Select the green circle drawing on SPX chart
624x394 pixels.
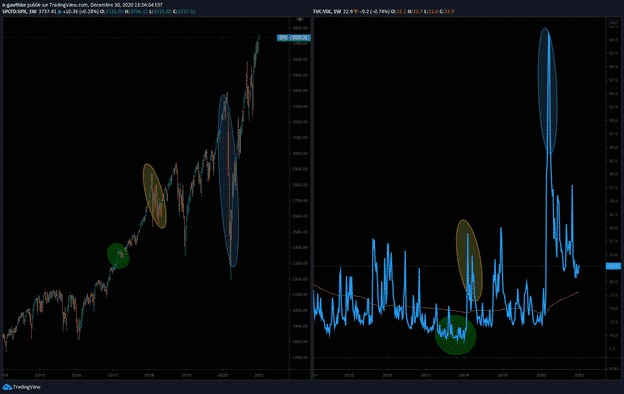click(x=118, y=256)
